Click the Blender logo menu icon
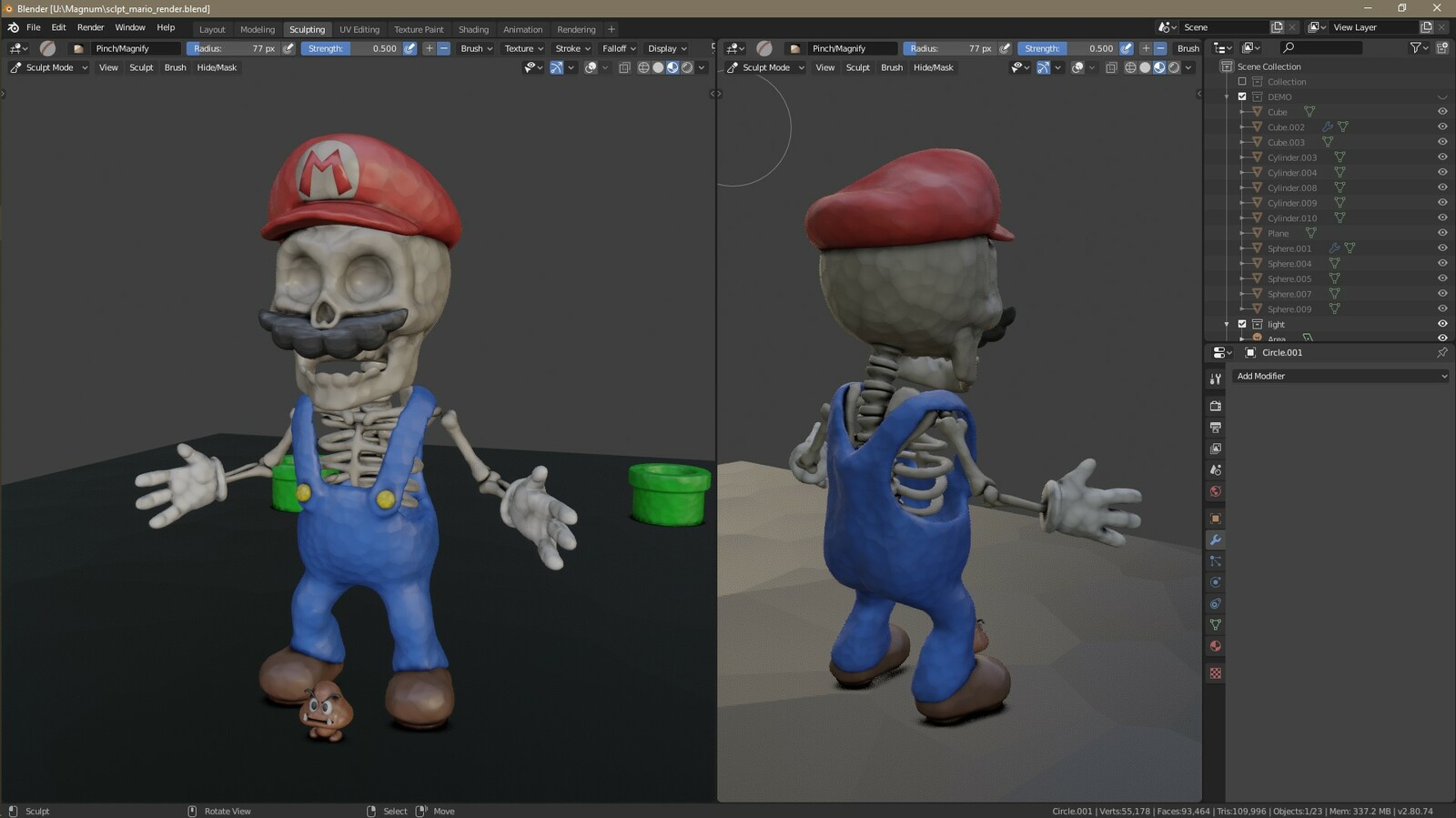This screenshot has width=1456, height=818. pyautogui.click(x=13, y=27)
